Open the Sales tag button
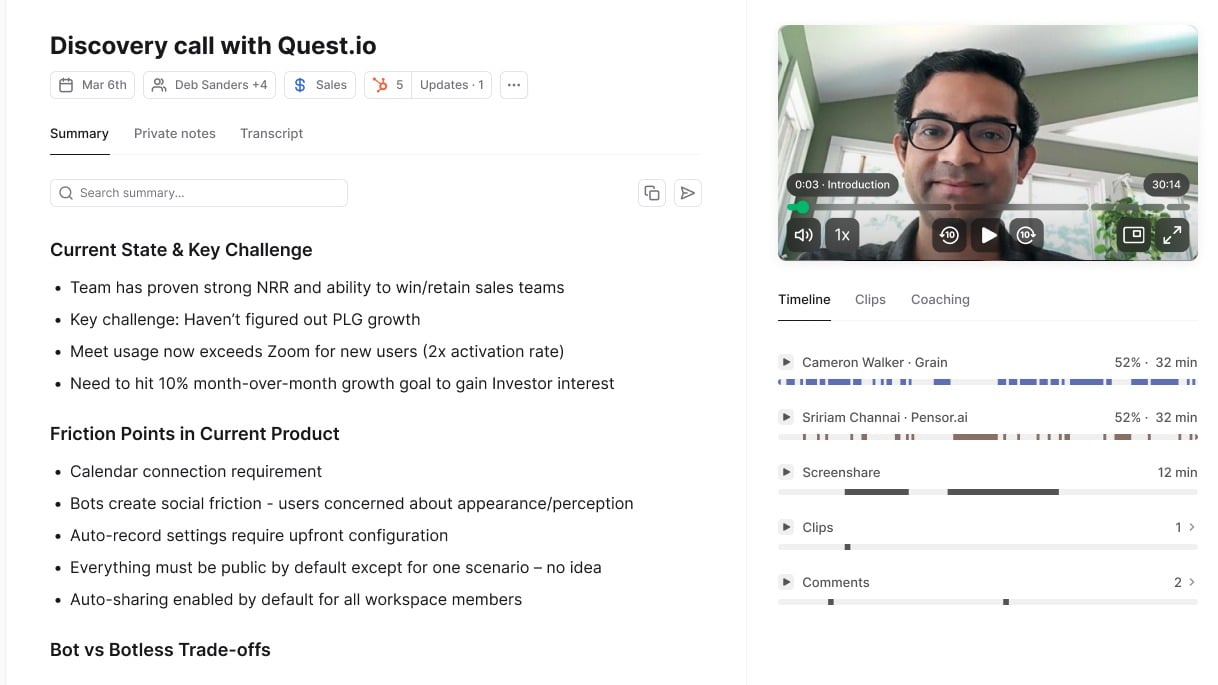This screenshot has width=1218, height=685. pyautogui.click(x=320, y=85)
